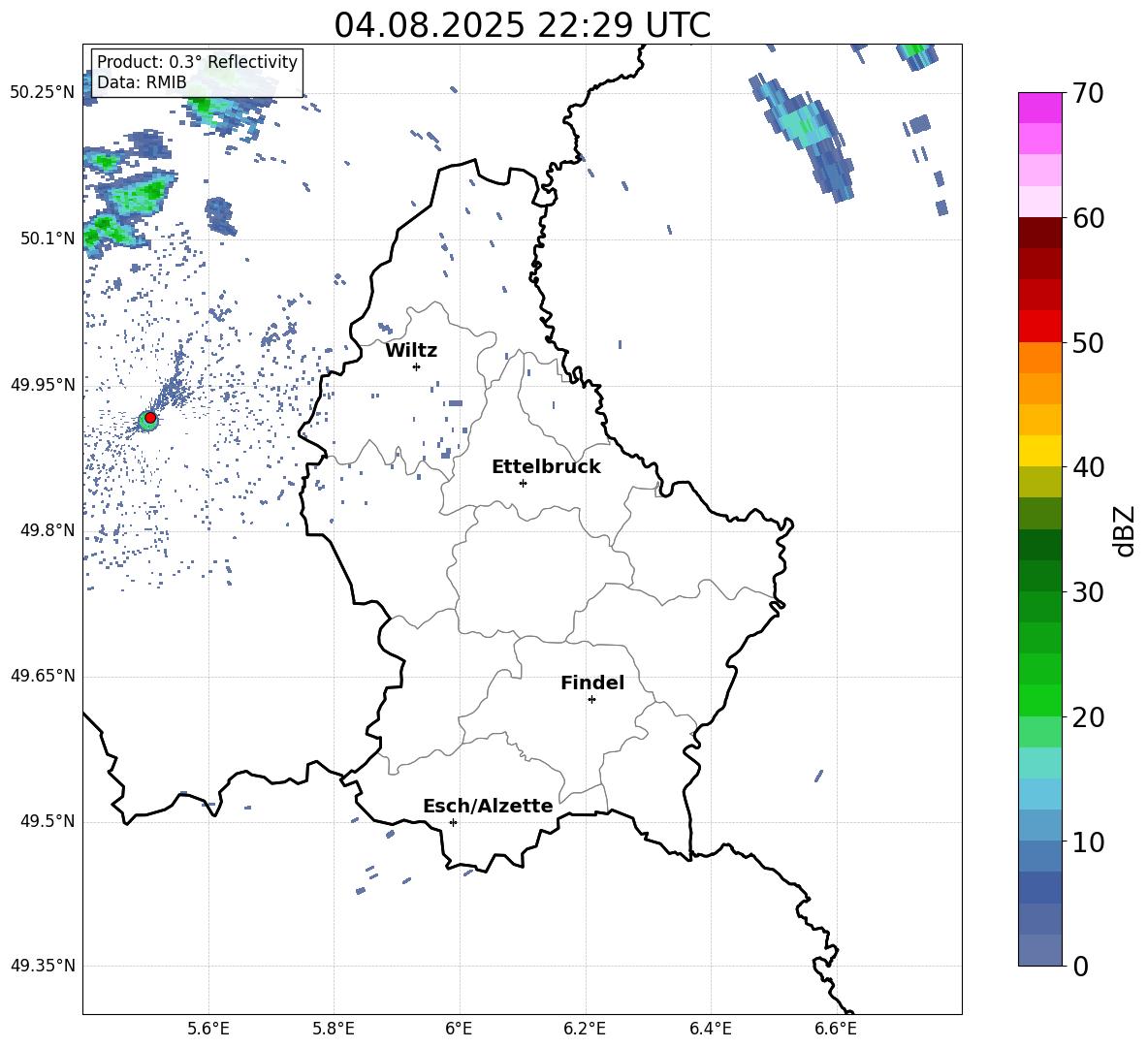Click the yellow colorbar swatch above 40
The width and height of the screenshot is (1148, 1048).
[x=1039, y=451]
